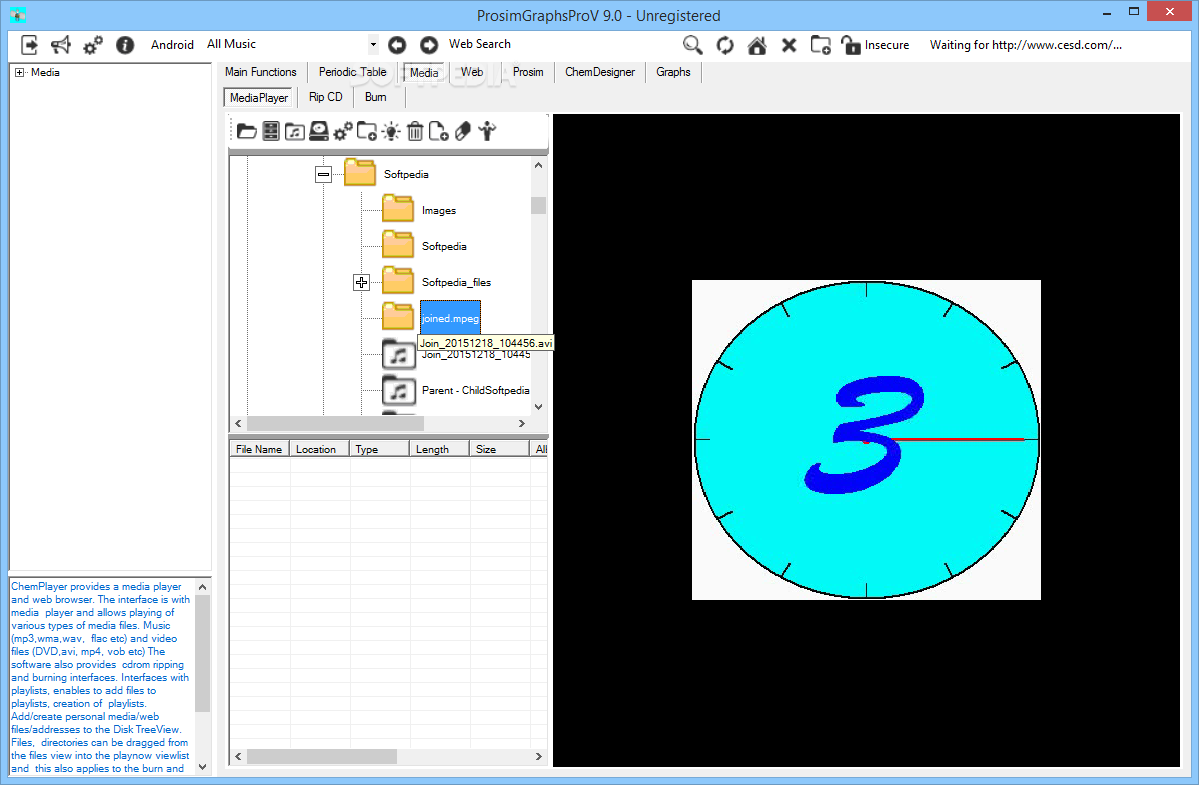Viewport: 1199px width, 785px height.
Task: Click new folder icon in media toolbar
Action: coord(367,131)
